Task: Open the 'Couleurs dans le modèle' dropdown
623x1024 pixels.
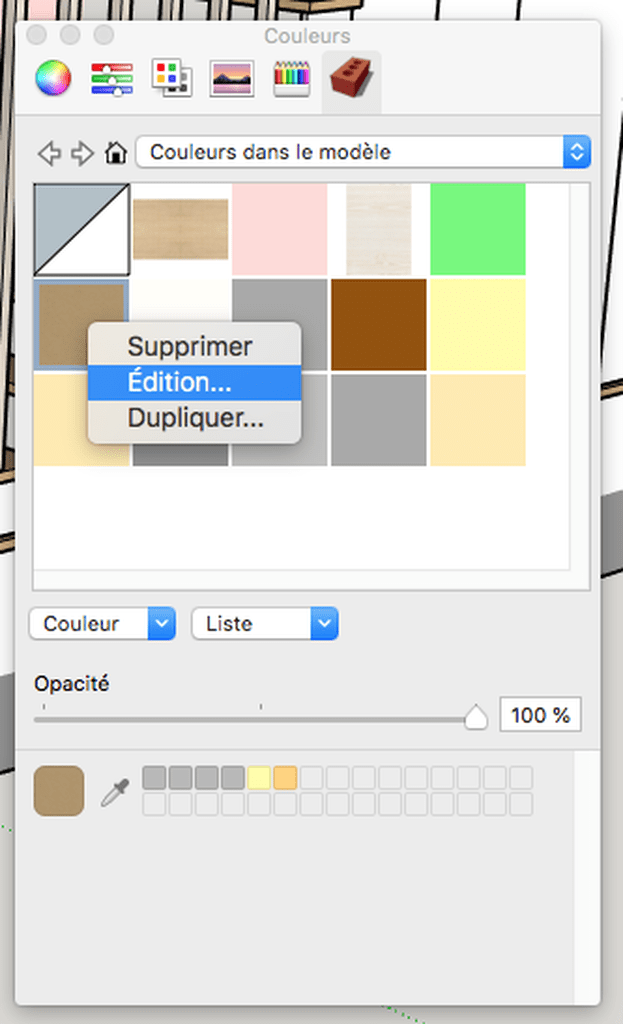Action: click(x=364, y=152)
